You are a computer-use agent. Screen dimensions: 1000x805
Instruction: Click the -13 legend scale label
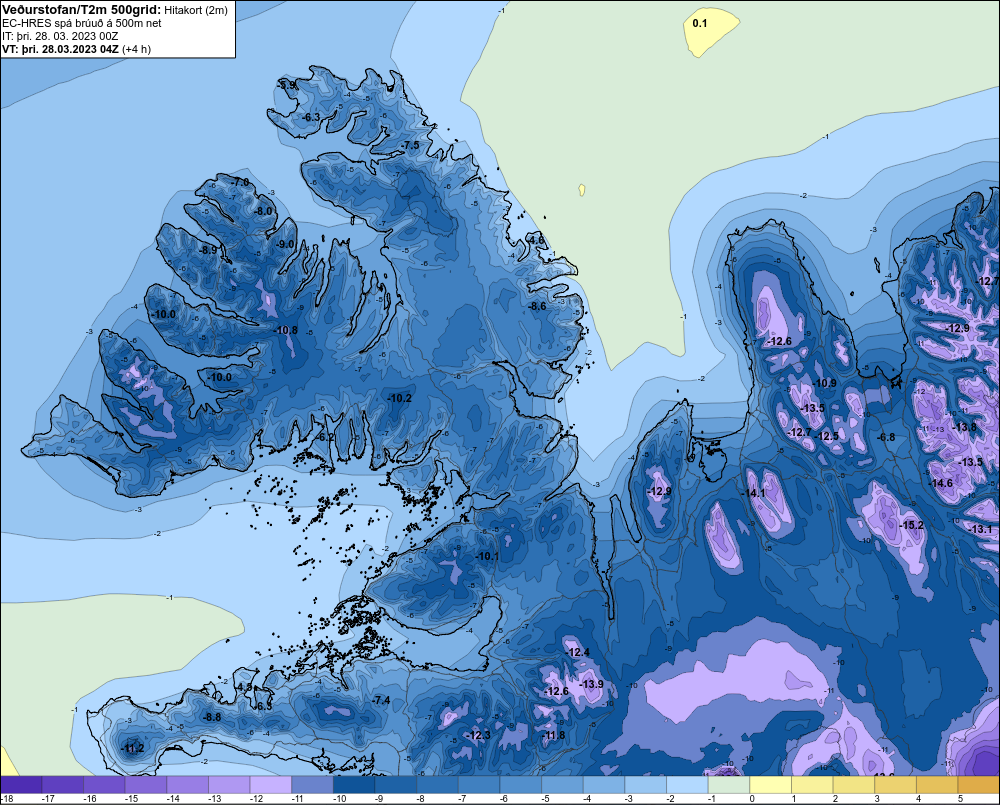(216, 799)
